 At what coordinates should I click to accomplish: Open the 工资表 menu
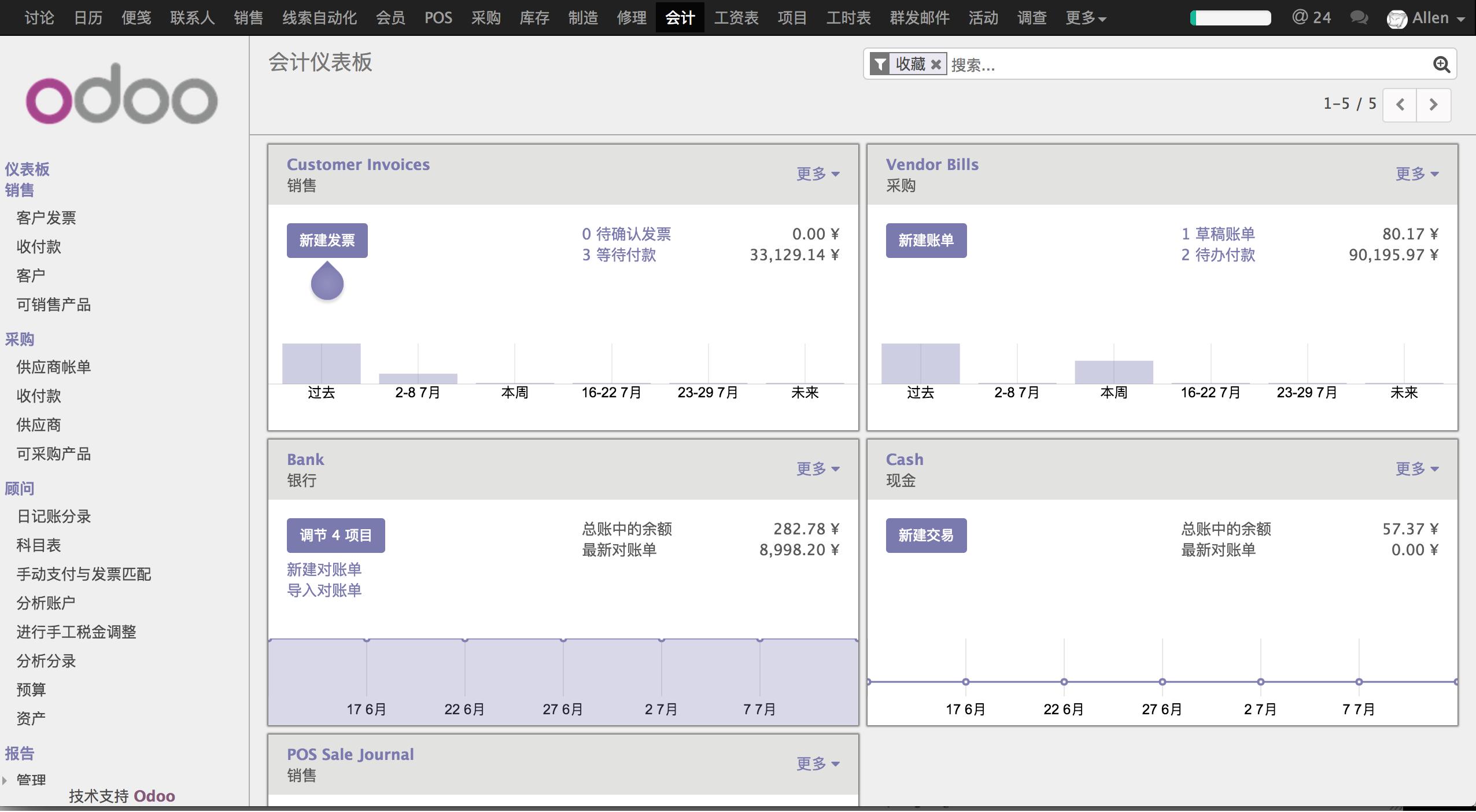coord(736,18)
